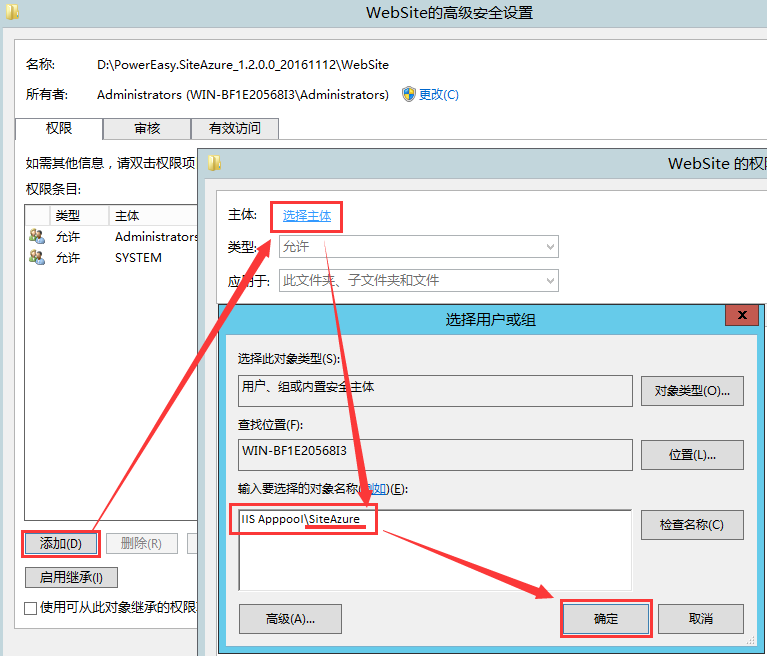
Task: Expand the 应用于 dropdown for folder scope
Action: [419, 280]
